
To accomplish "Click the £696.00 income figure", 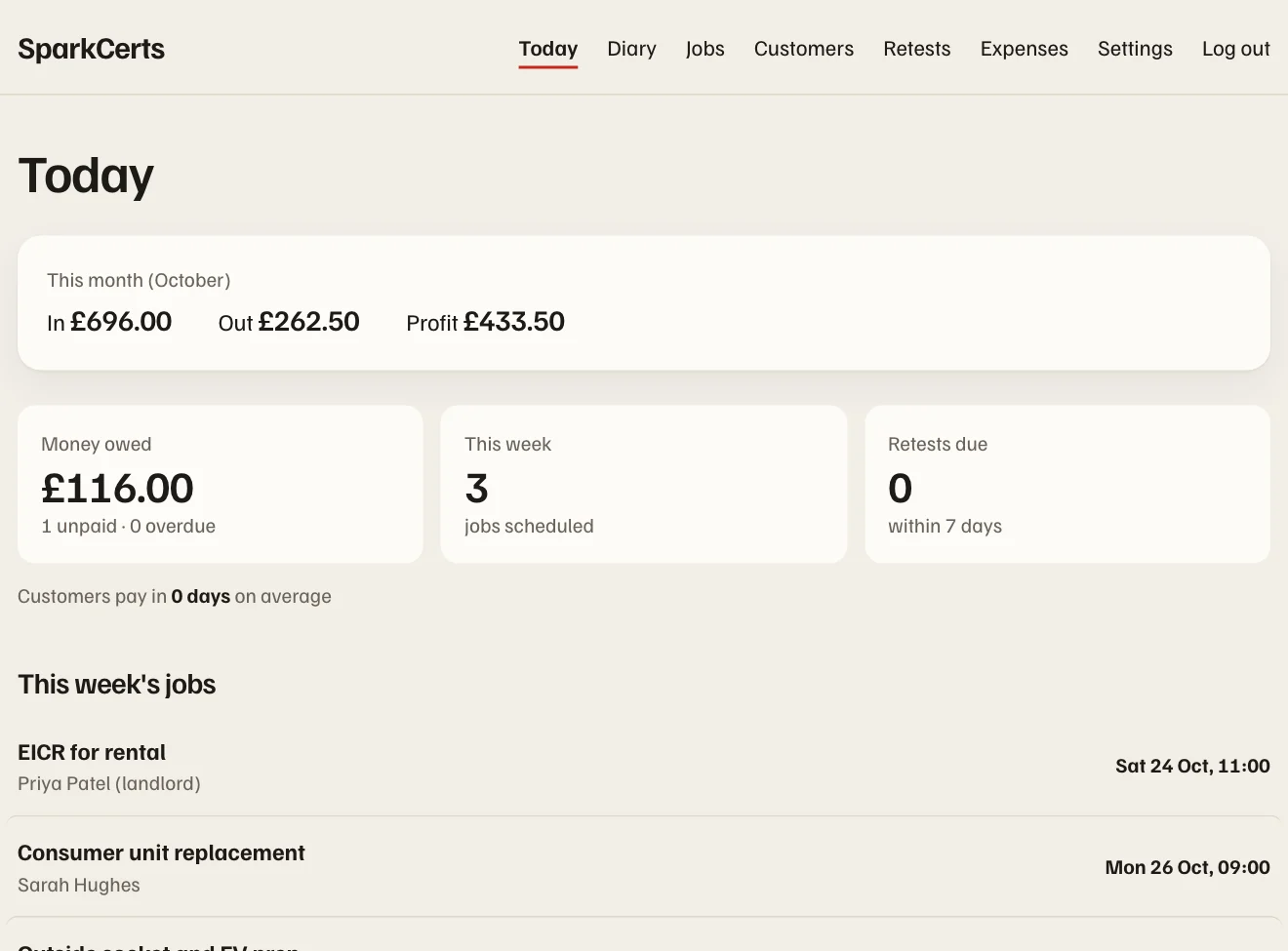I will point(121,322).
